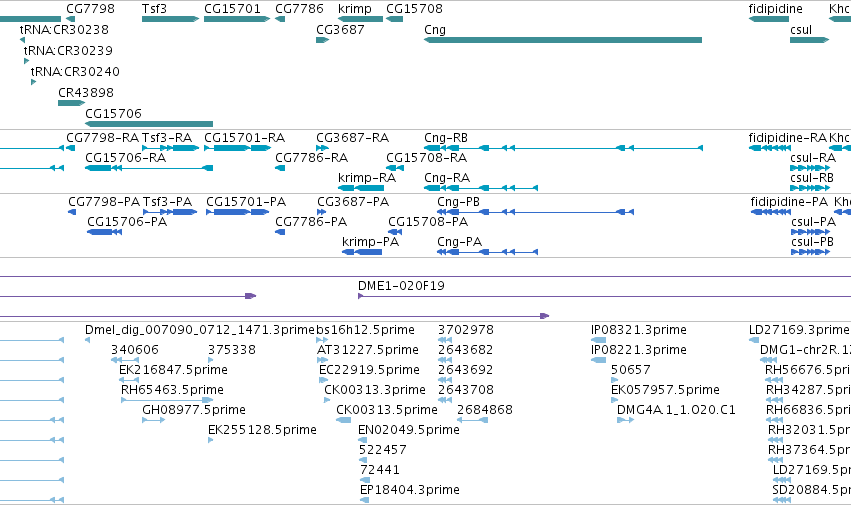Select the csul-RB transcript label
851x505 pixels.
812,178
